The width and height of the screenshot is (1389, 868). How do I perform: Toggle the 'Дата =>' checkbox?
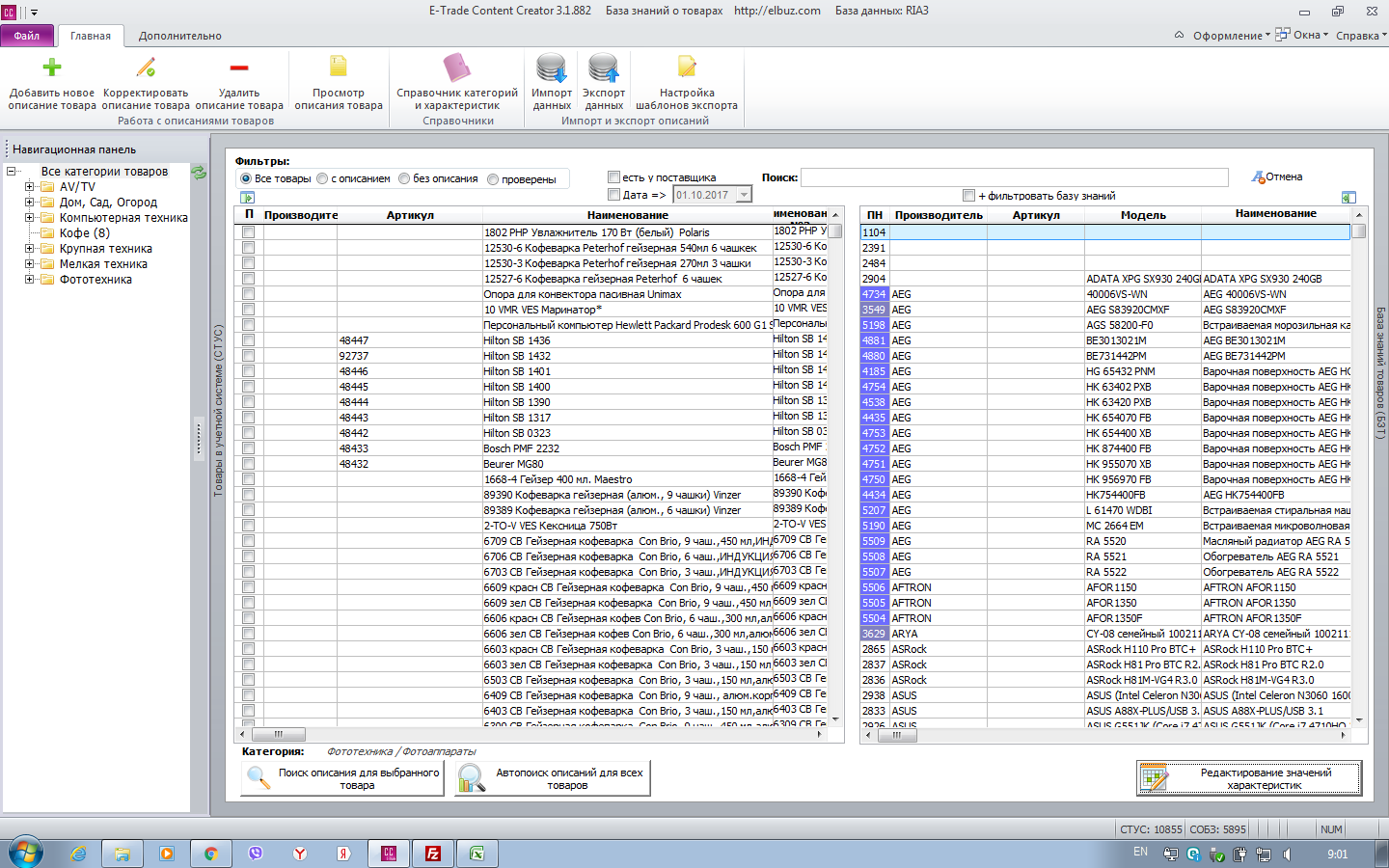(613, 195)
